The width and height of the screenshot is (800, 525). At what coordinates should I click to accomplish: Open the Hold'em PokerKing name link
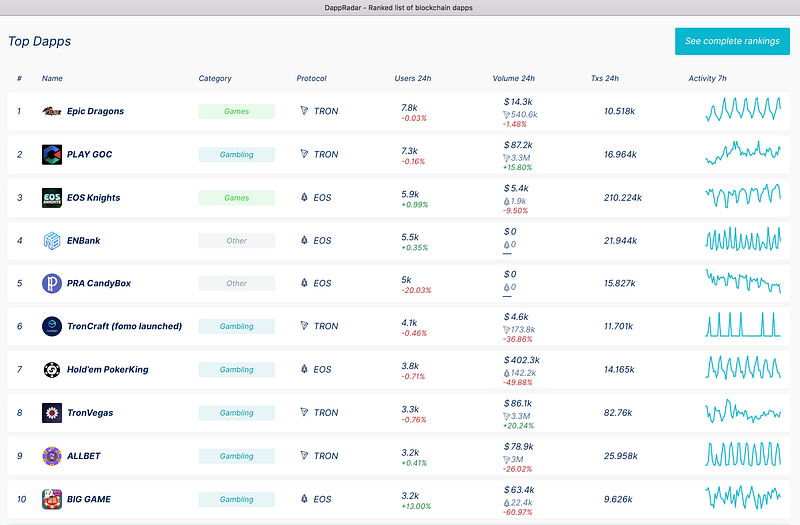tap(108, 369)
